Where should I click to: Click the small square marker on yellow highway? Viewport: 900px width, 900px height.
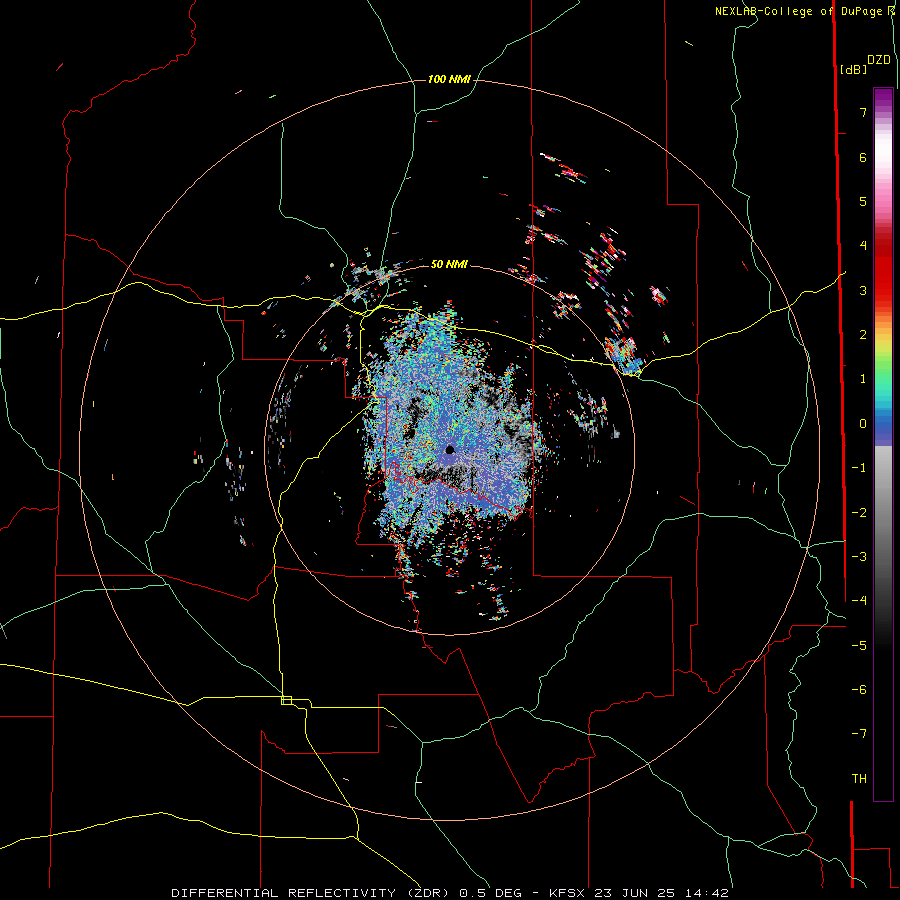(x=286, y=700)
